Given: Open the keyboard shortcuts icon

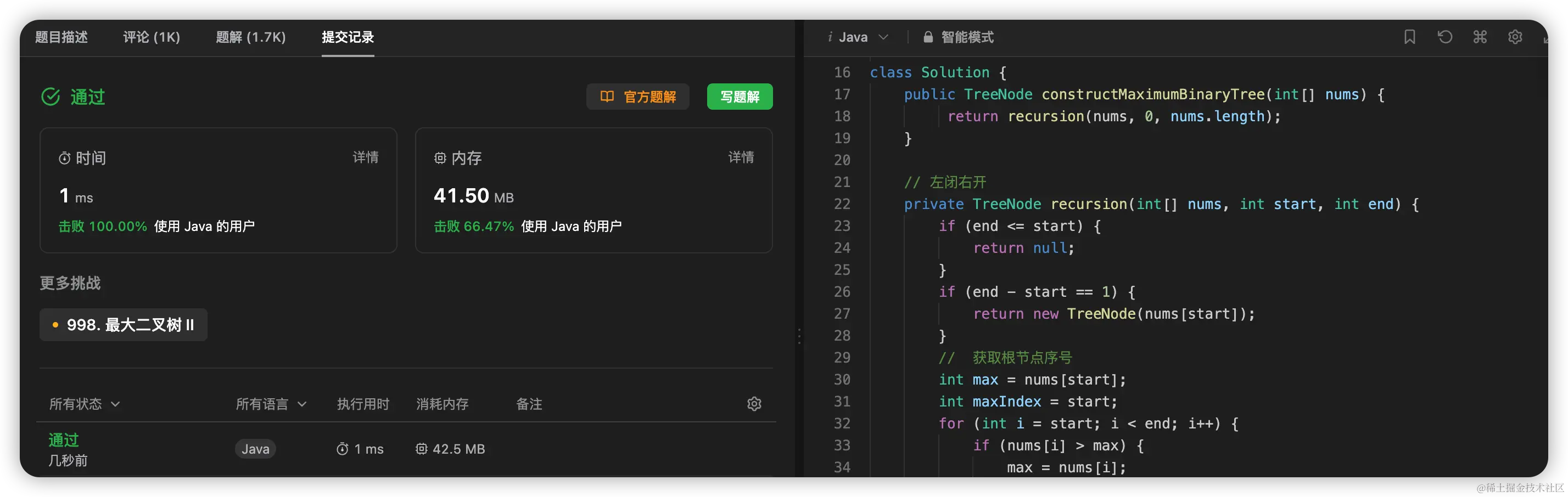Looking at the screenshot, I should pyautogui.click(x=1480, y=37).
